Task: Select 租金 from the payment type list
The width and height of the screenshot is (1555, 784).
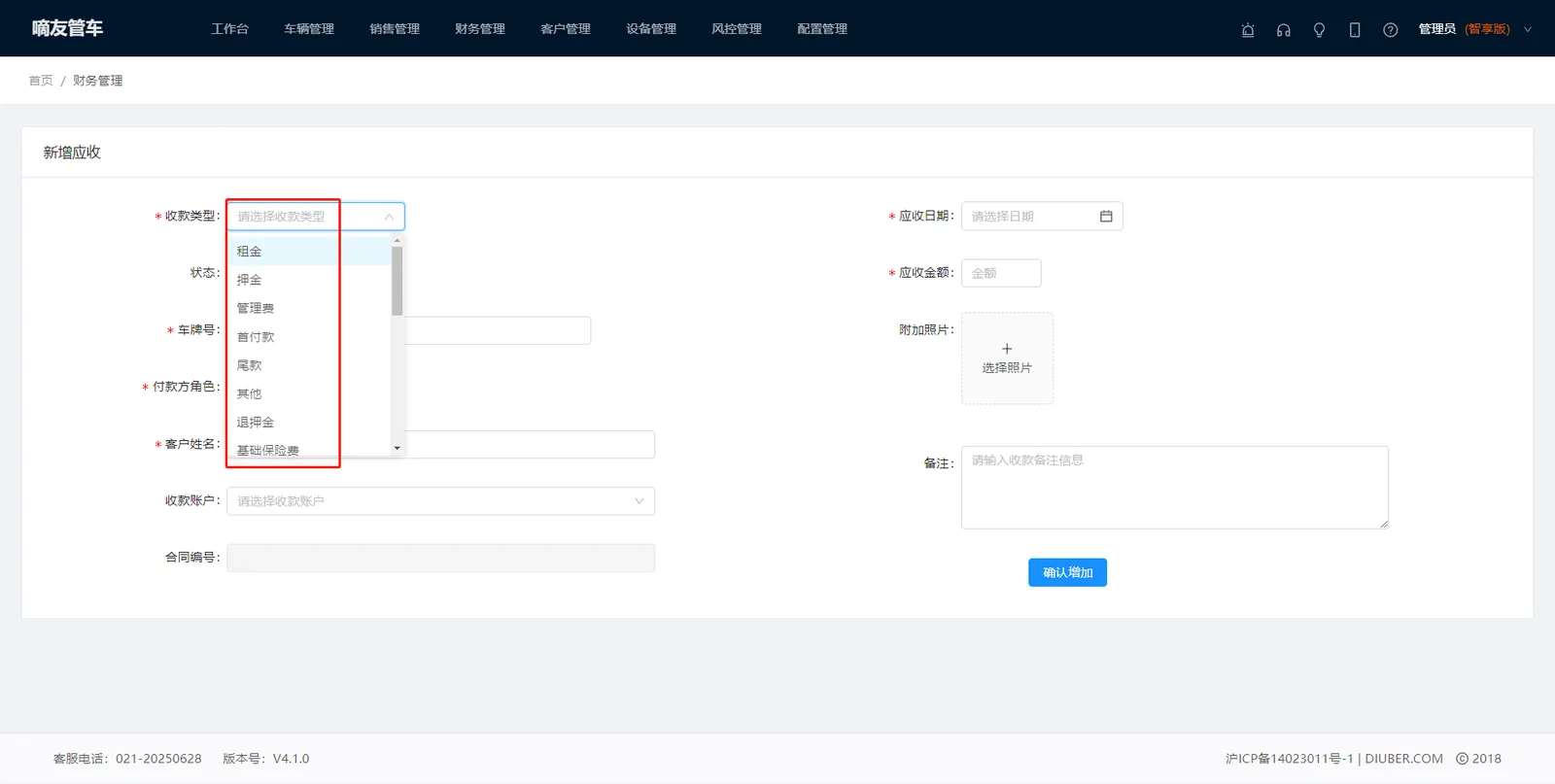Action: click(309, 251)
